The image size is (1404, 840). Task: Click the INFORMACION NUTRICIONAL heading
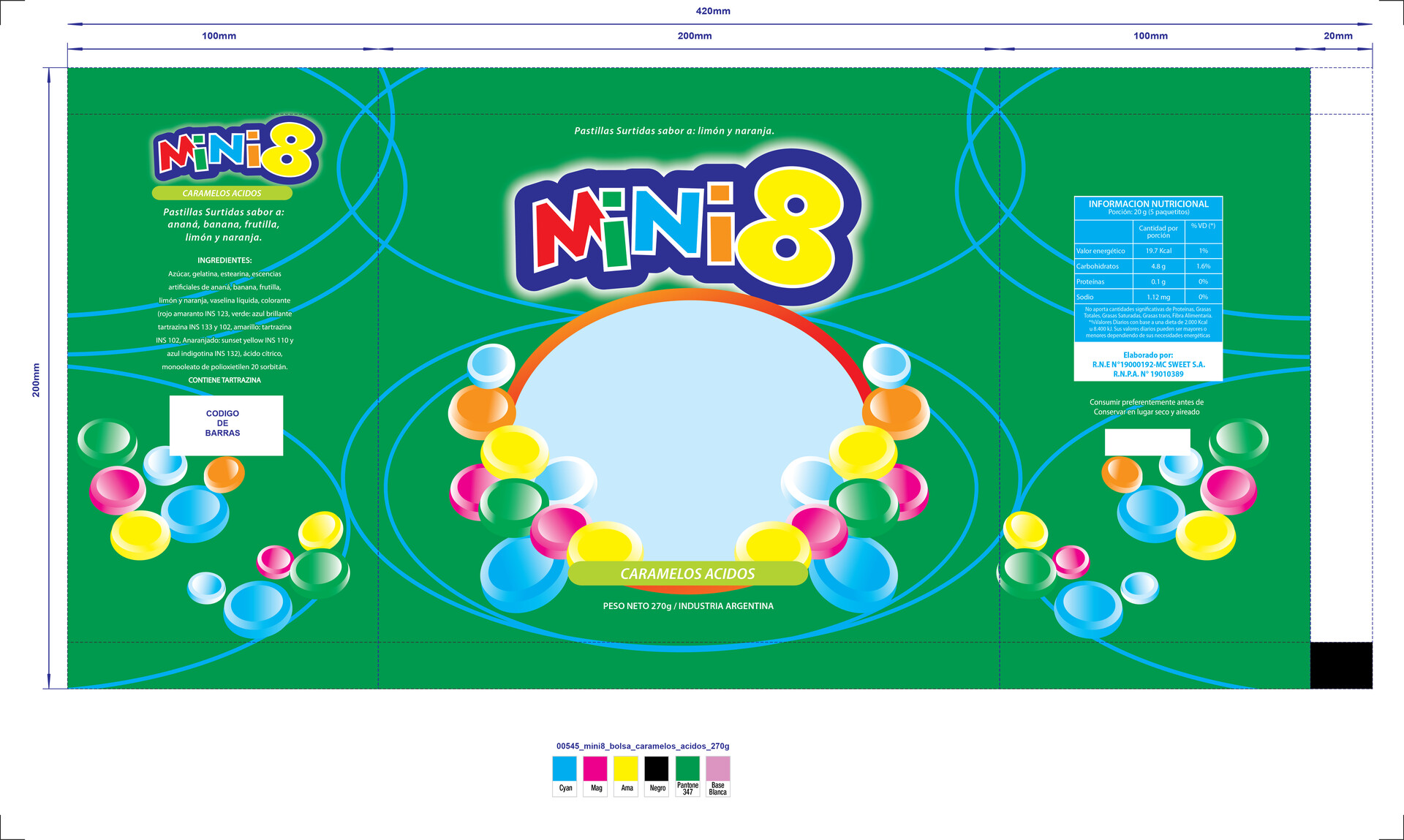tap(1148, 204)
